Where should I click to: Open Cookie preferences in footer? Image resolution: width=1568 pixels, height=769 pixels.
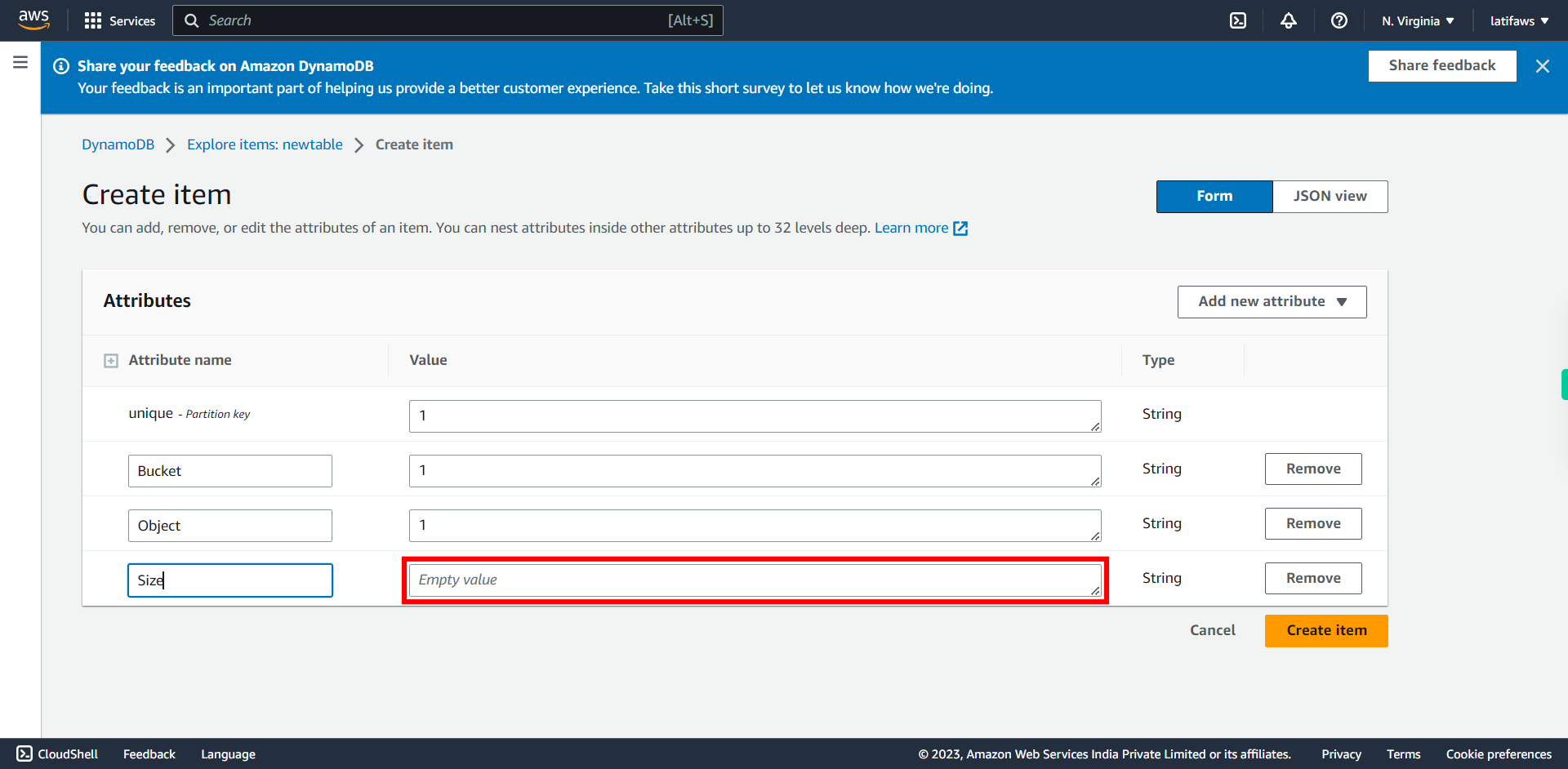tap(1499, 754)
